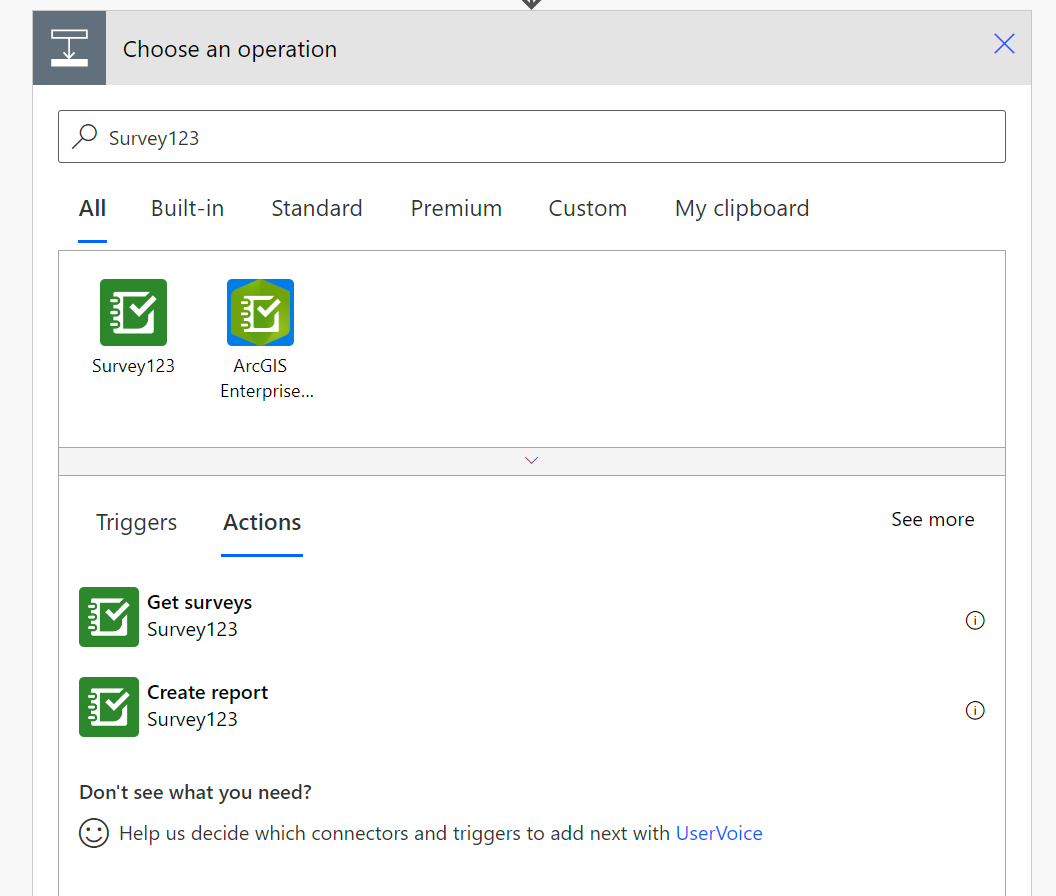
Task: Collapse the connectors list with the chevron
Action: click(x=532, y=461)
